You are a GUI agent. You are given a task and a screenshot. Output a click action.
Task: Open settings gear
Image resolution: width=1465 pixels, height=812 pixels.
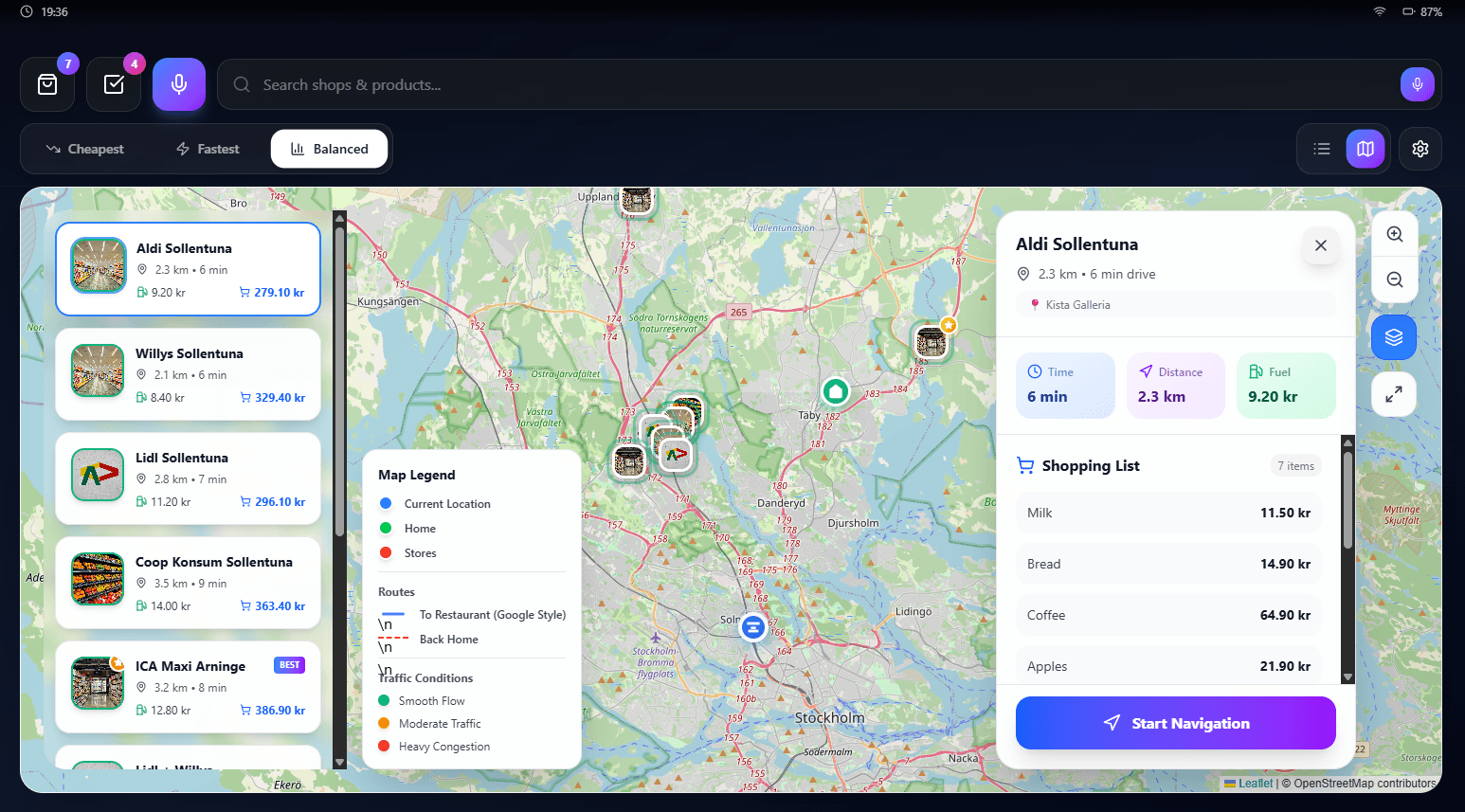pyautogui.click(x=1420, y=149)
